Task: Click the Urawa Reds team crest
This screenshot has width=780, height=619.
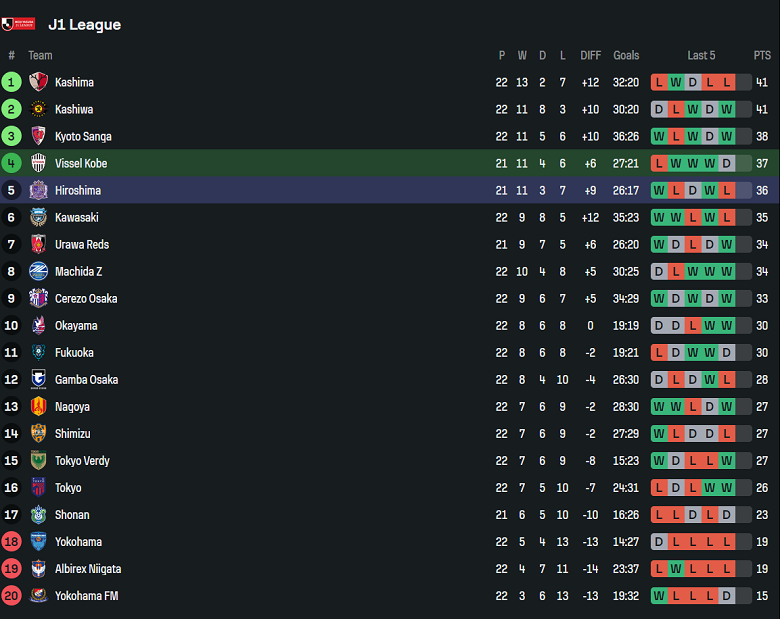Action: (39, 244)
